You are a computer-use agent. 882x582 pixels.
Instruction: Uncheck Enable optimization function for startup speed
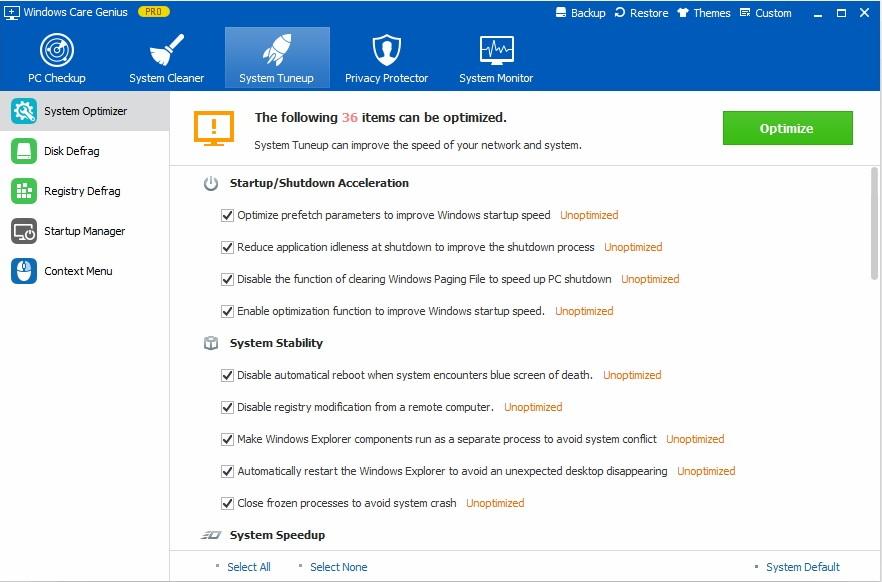(x=227, y=312)
